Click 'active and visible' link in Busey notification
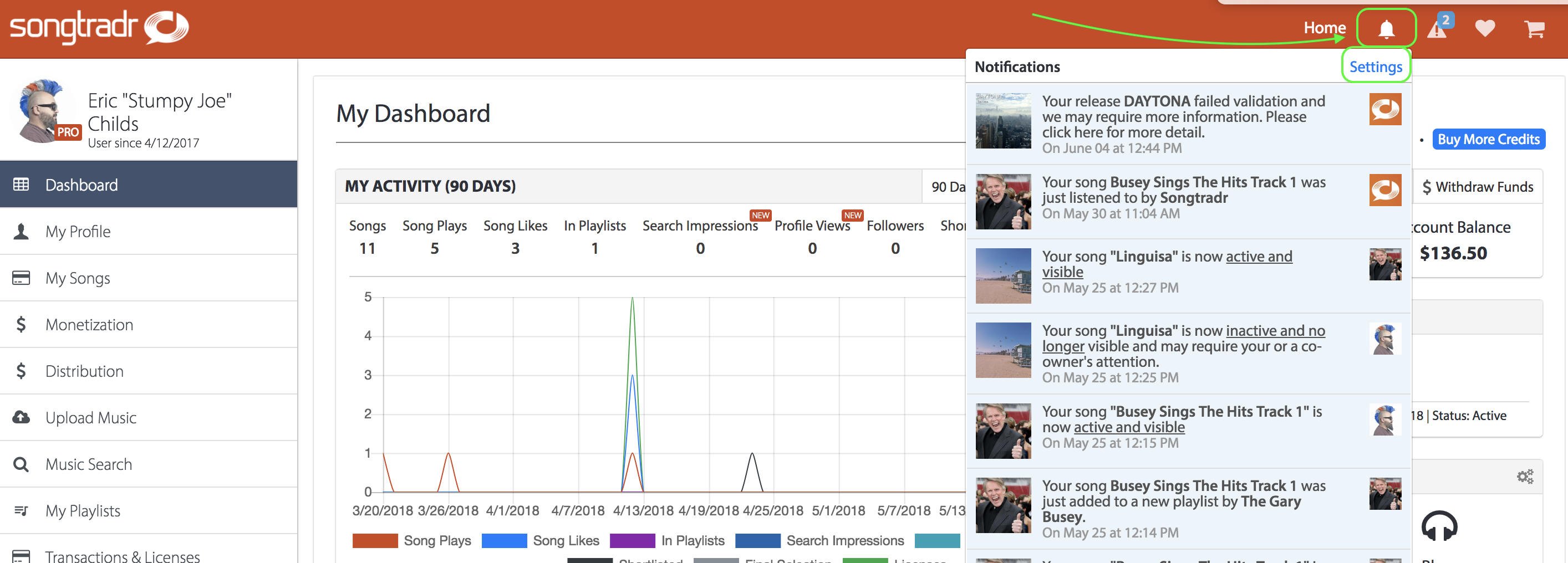This screenshot has height=563, width=1568. (1129, 427)
